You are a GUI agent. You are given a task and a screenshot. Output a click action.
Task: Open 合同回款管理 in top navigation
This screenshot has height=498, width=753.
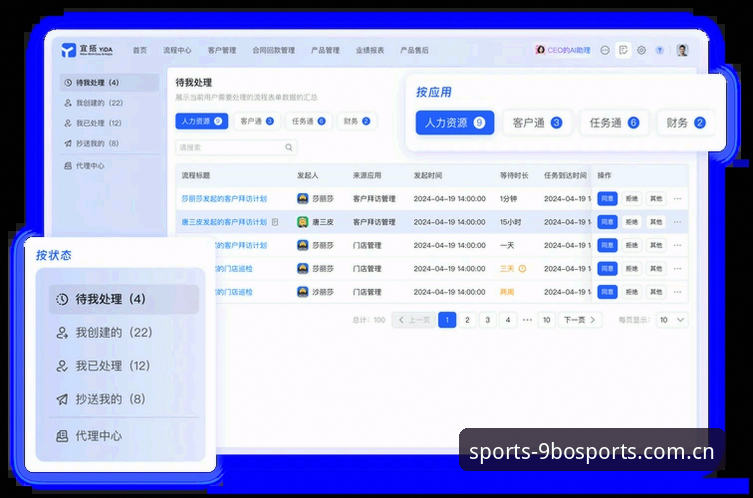point(274,50)
